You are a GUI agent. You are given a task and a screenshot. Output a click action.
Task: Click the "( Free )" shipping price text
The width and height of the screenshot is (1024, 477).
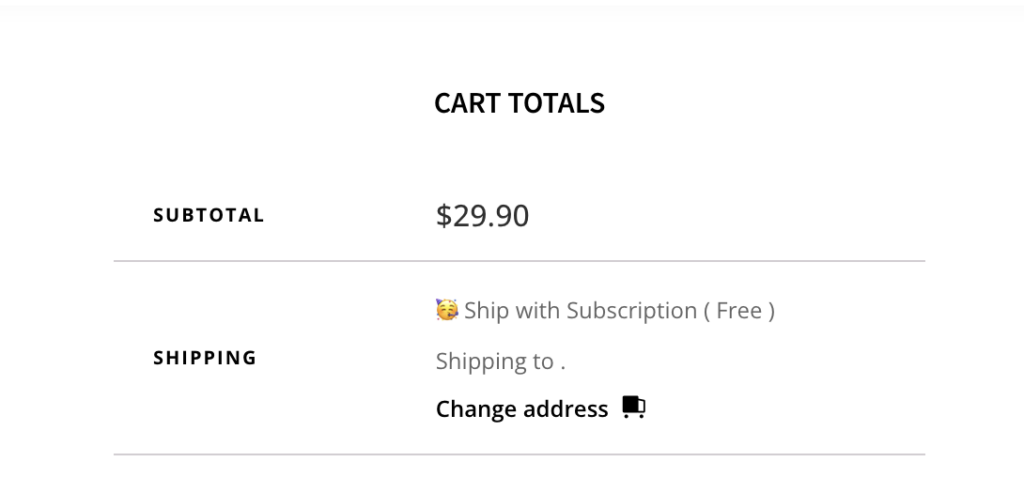coord(739,310)
